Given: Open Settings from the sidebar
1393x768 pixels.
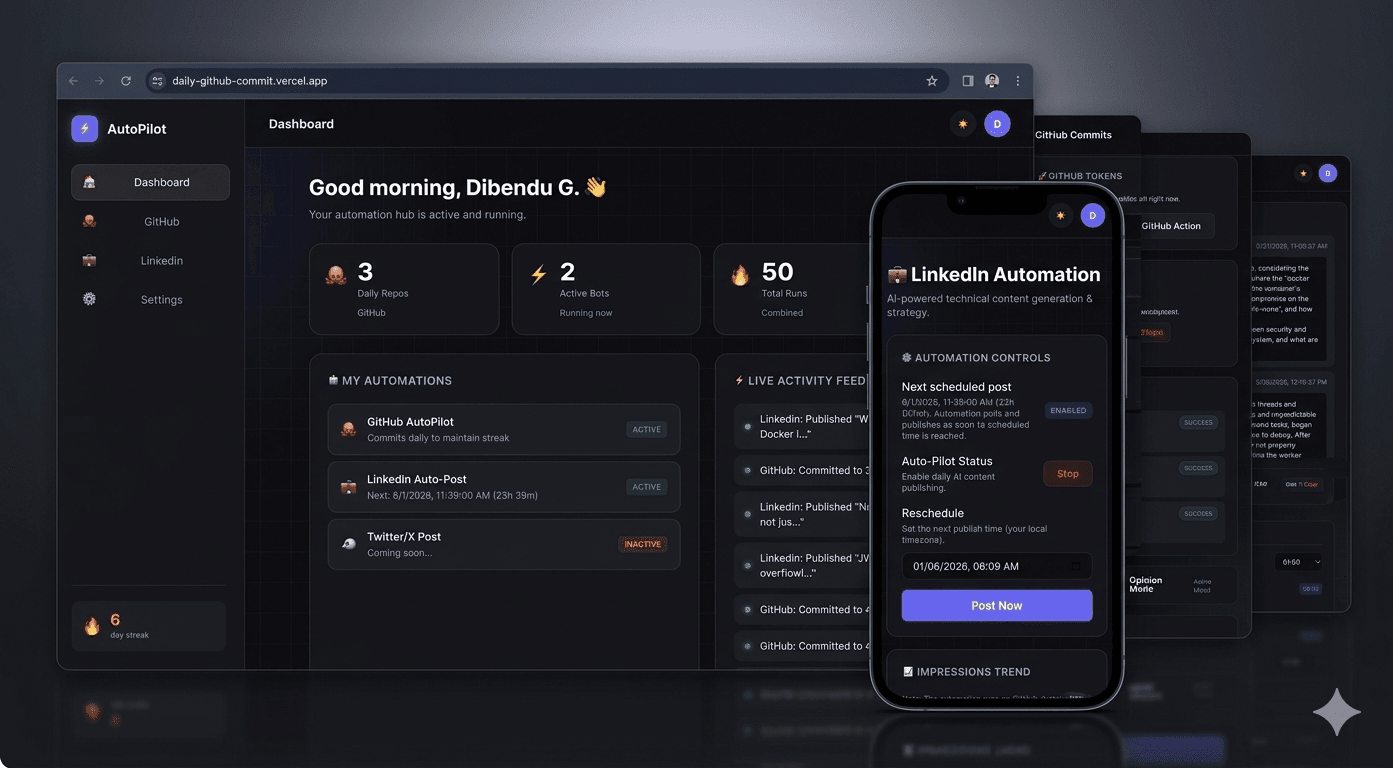Looking at the screenshot, I should click(x=150, y=299).
